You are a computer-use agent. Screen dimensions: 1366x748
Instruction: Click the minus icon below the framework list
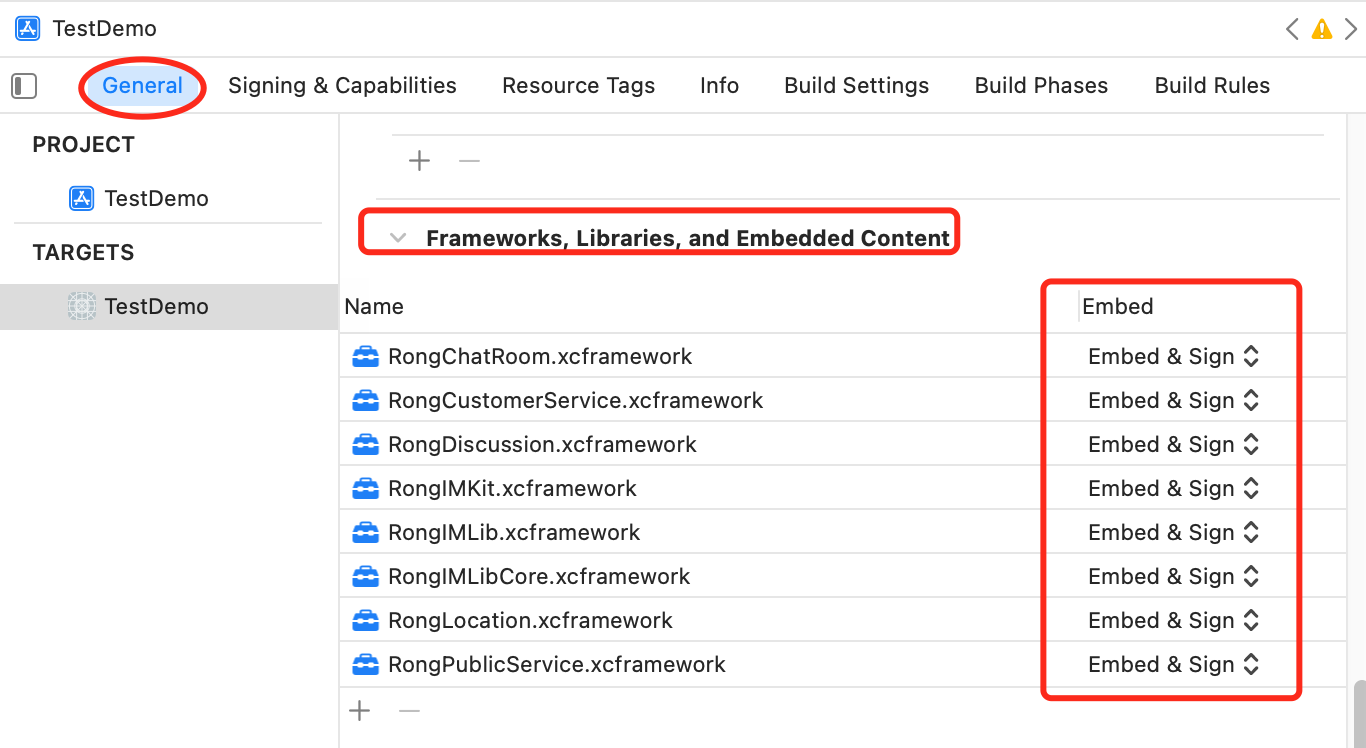click(409, 711)
